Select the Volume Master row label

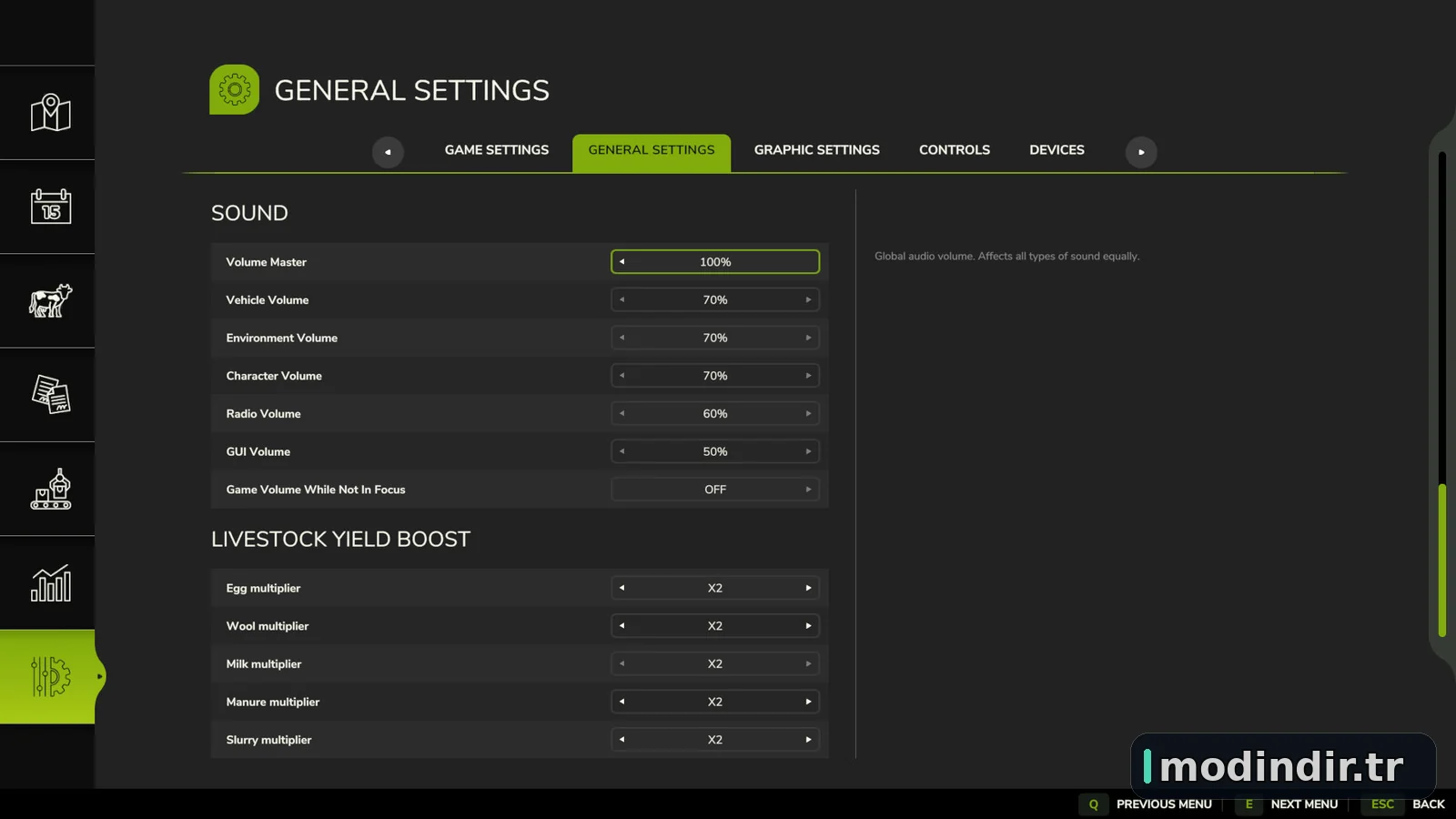click(266, 262)
